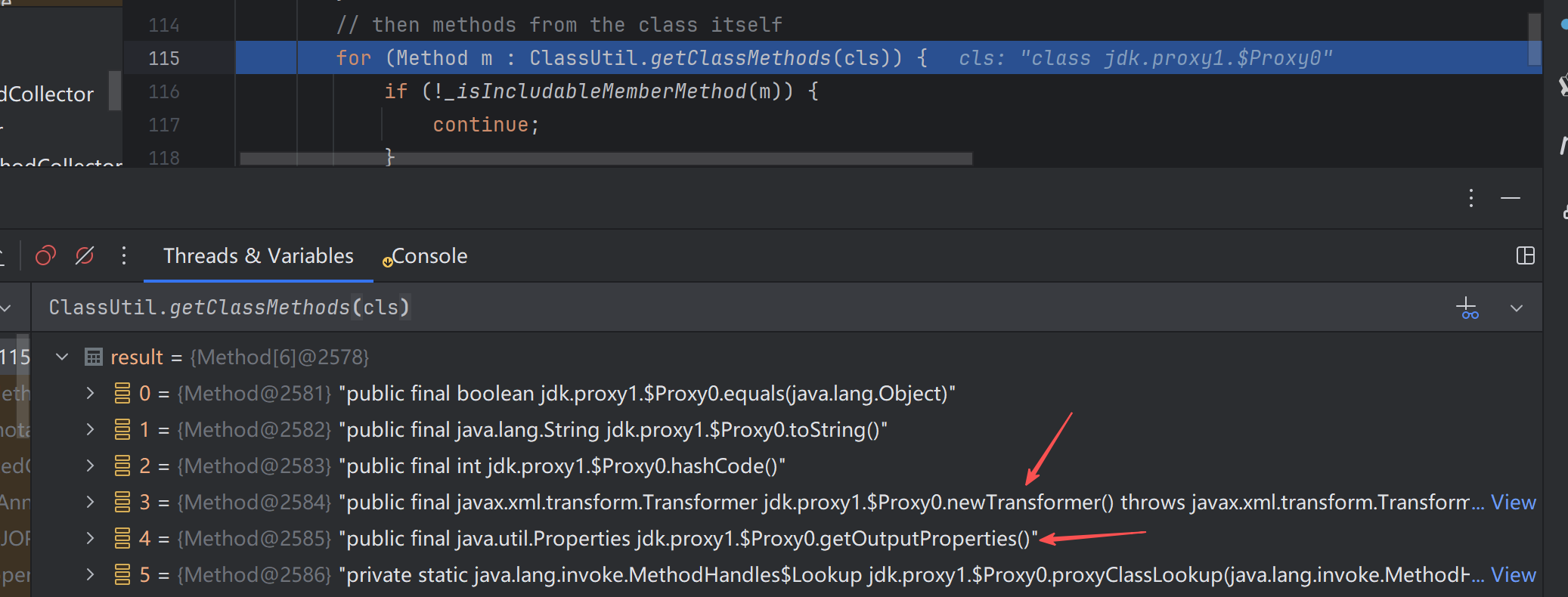Open expression history dropdown arrow
This screenshot has height=597, width=1568.
pos(1517,308)
